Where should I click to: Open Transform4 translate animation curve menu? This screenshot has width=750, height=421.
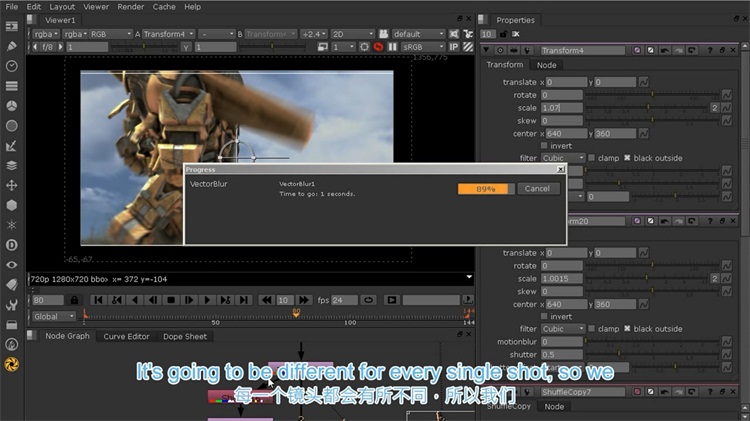[x=644, y=82]
